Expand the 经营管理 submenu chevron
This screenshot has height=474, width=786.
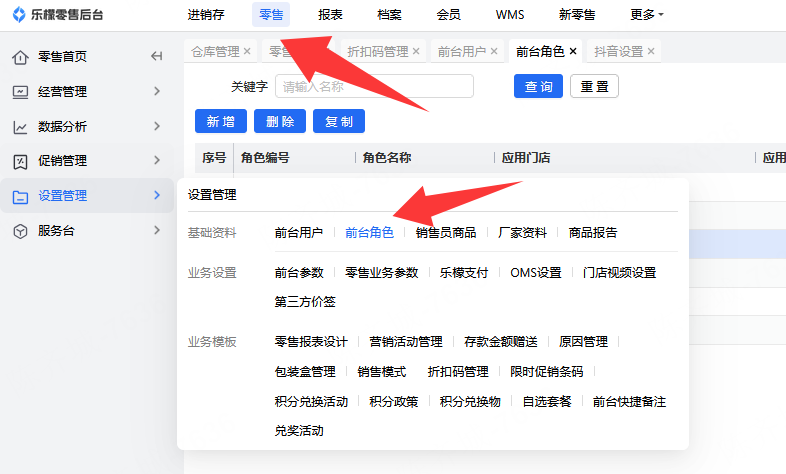[x=157, y=91]
